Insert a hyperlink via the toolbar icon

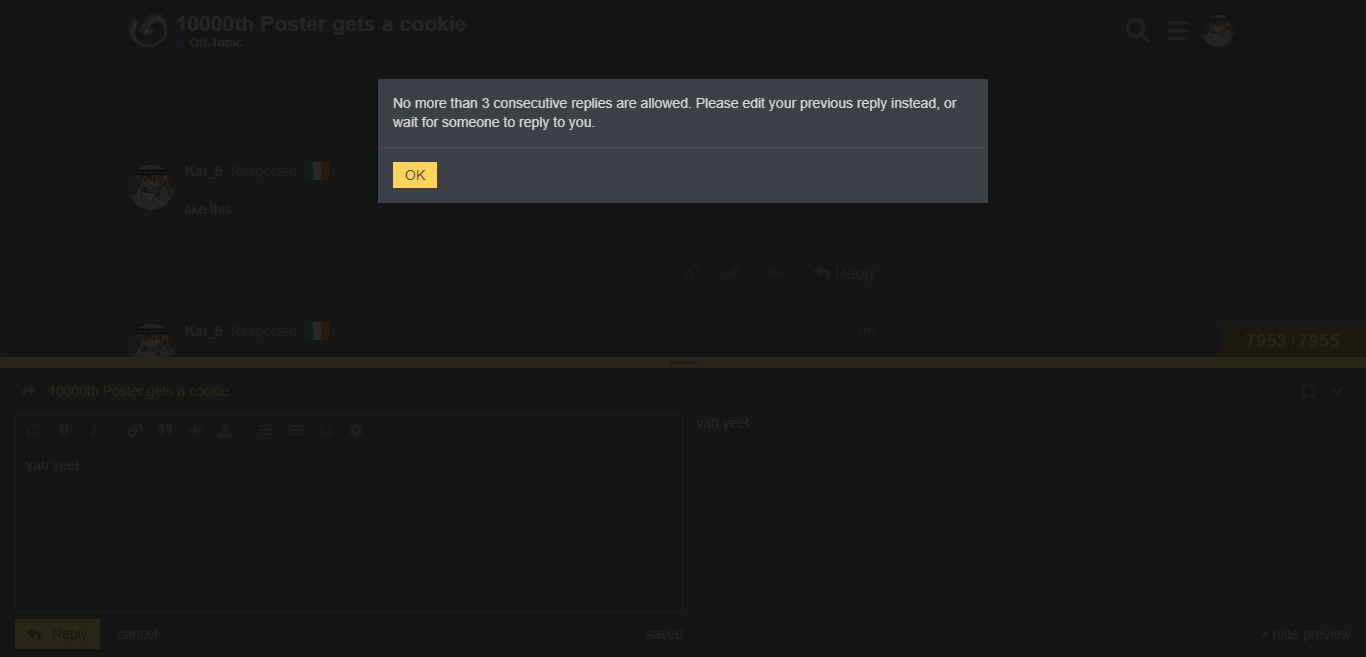(x=135, y=430)
